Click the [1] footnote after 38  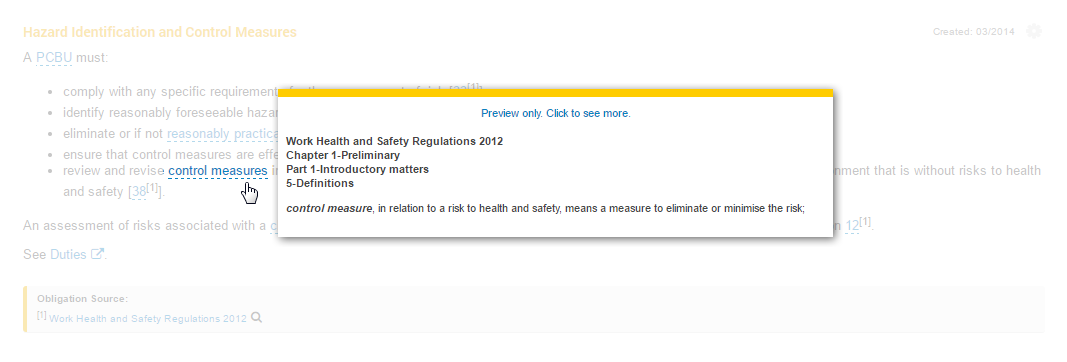152,188
